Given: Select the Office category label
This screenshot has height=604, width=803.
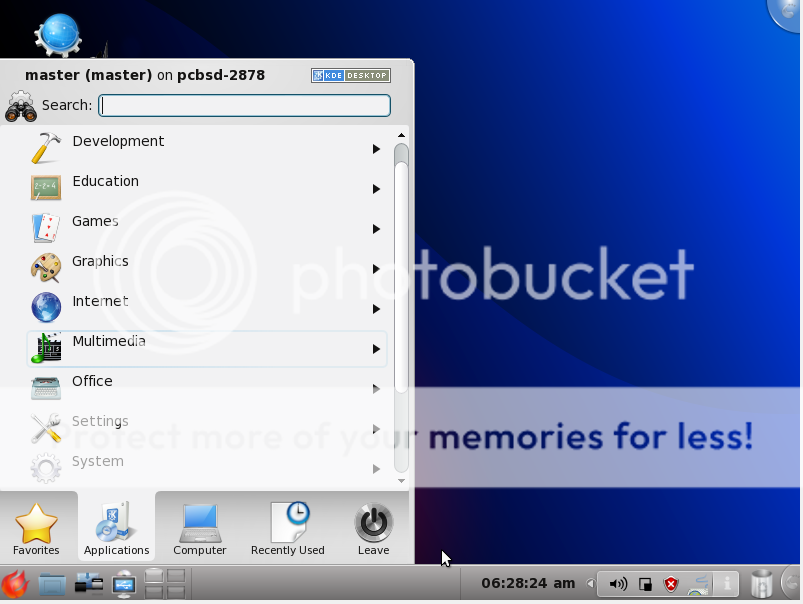Looking at the screenshot, I should [x=92, y=381].
